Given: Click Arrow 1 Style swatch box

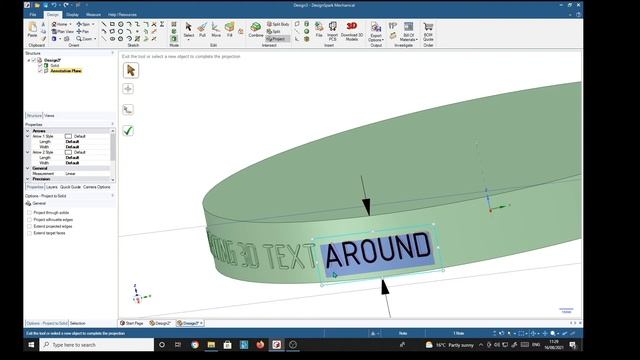Looking at the screenshot, I should [x=68, y=136].
